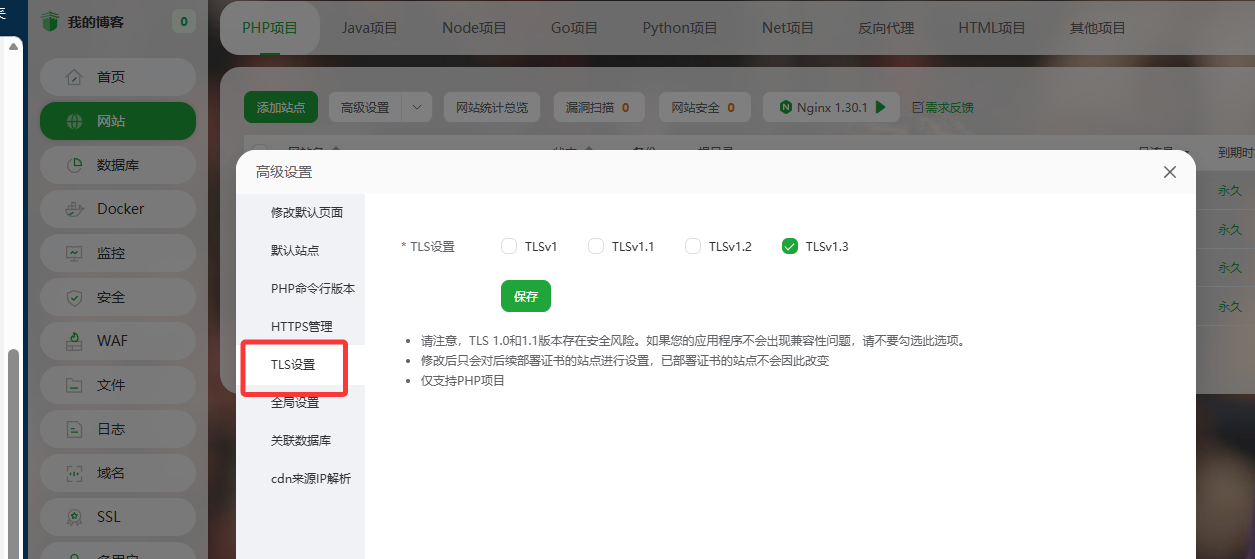Click the domain icon beside 域名
Image resolution: width=1255 pixels, height=559 pixels.
[x=74, y=473]
